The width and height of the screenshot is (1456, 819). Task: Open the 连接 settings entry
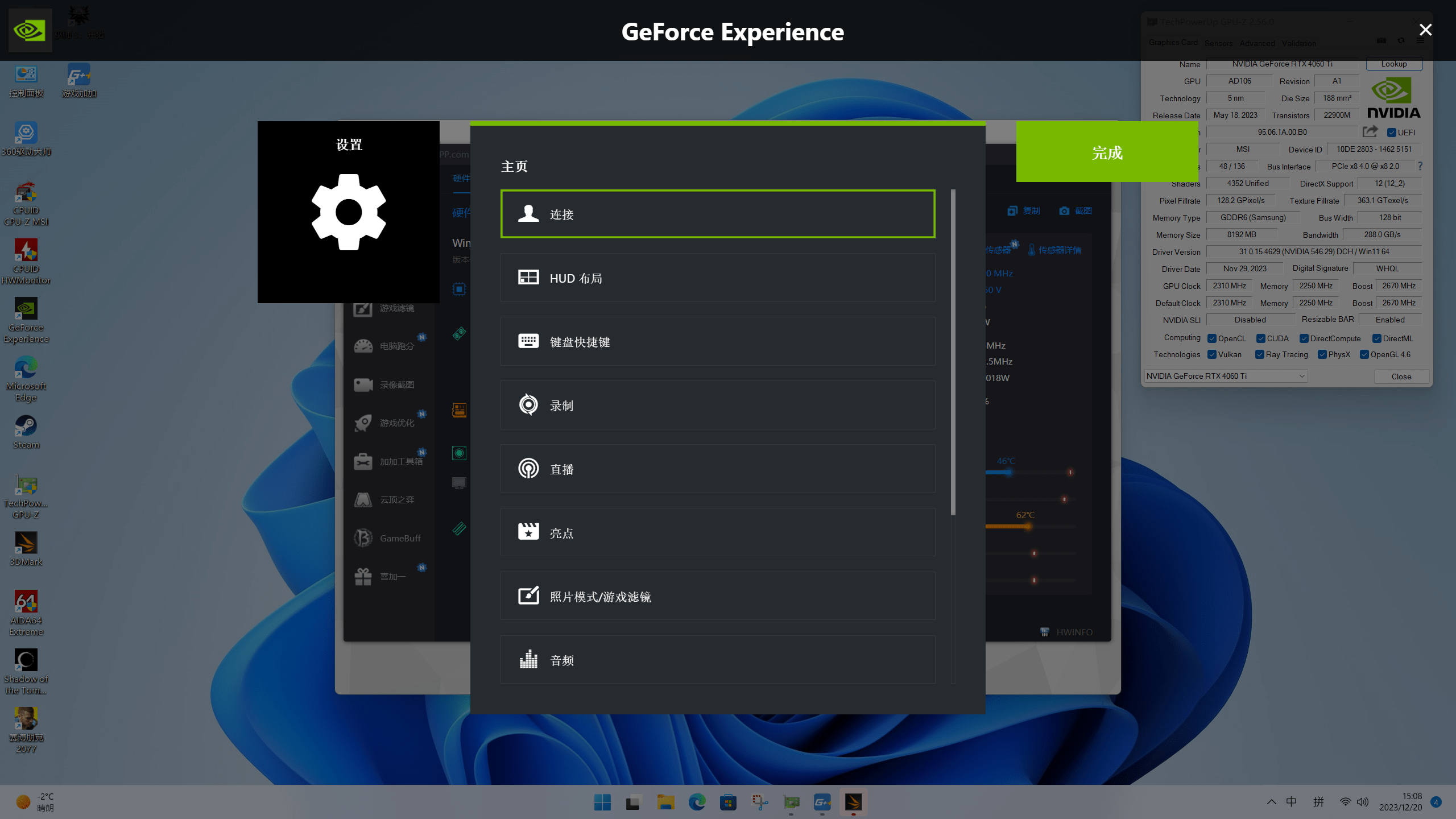pyautogui.click(x=718, y=214)
